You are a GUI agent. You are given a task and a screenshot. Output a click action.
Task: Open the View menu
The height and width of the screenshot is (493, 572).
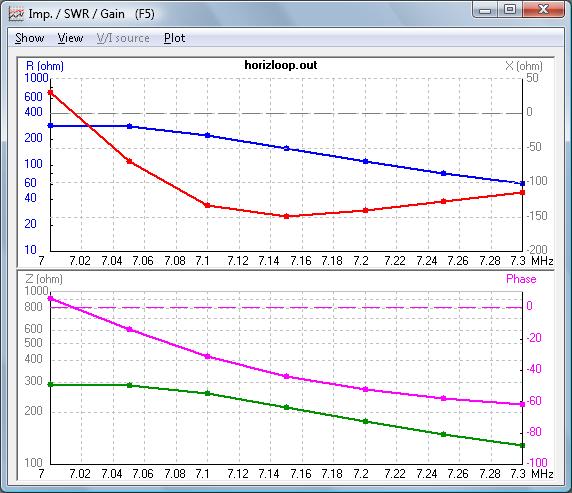[70, 38]
